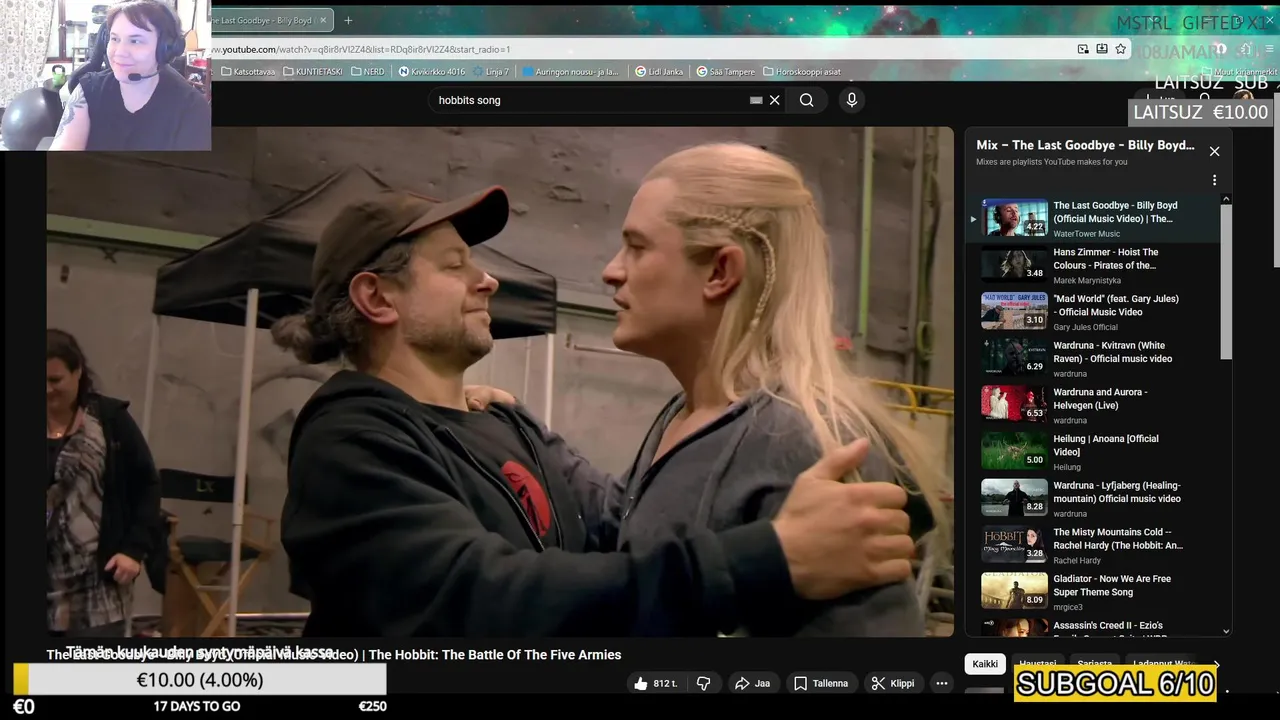
Task: Click WaterTower Music channel name
Action: point(1086,234)
